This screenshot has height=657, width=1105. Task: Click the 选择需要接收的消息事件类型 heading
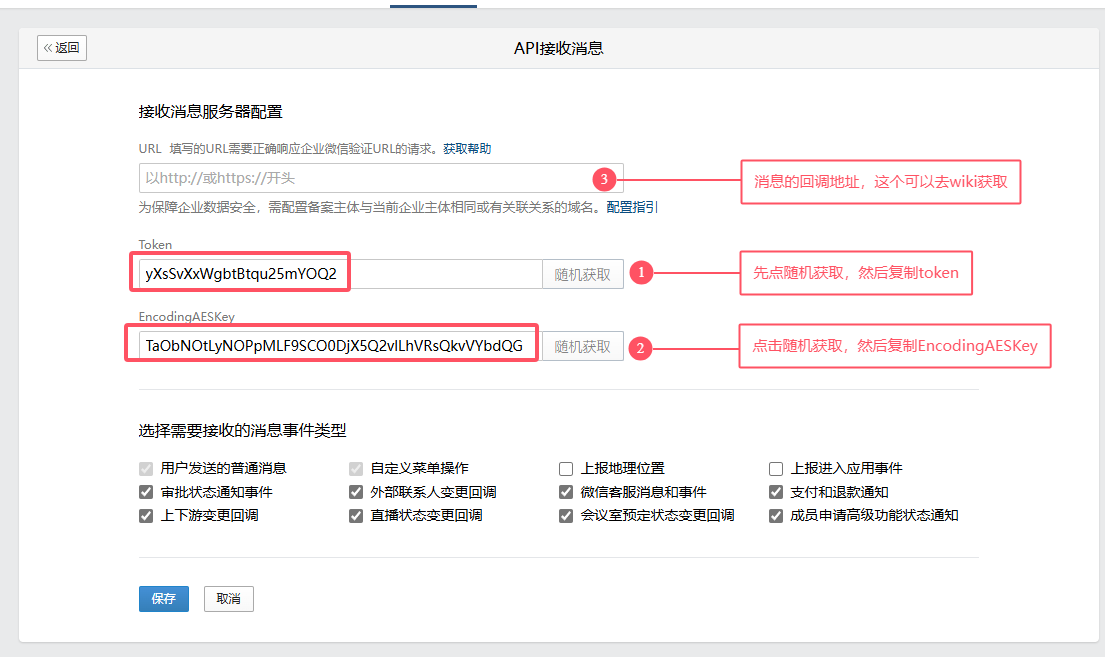click(242, 431)
